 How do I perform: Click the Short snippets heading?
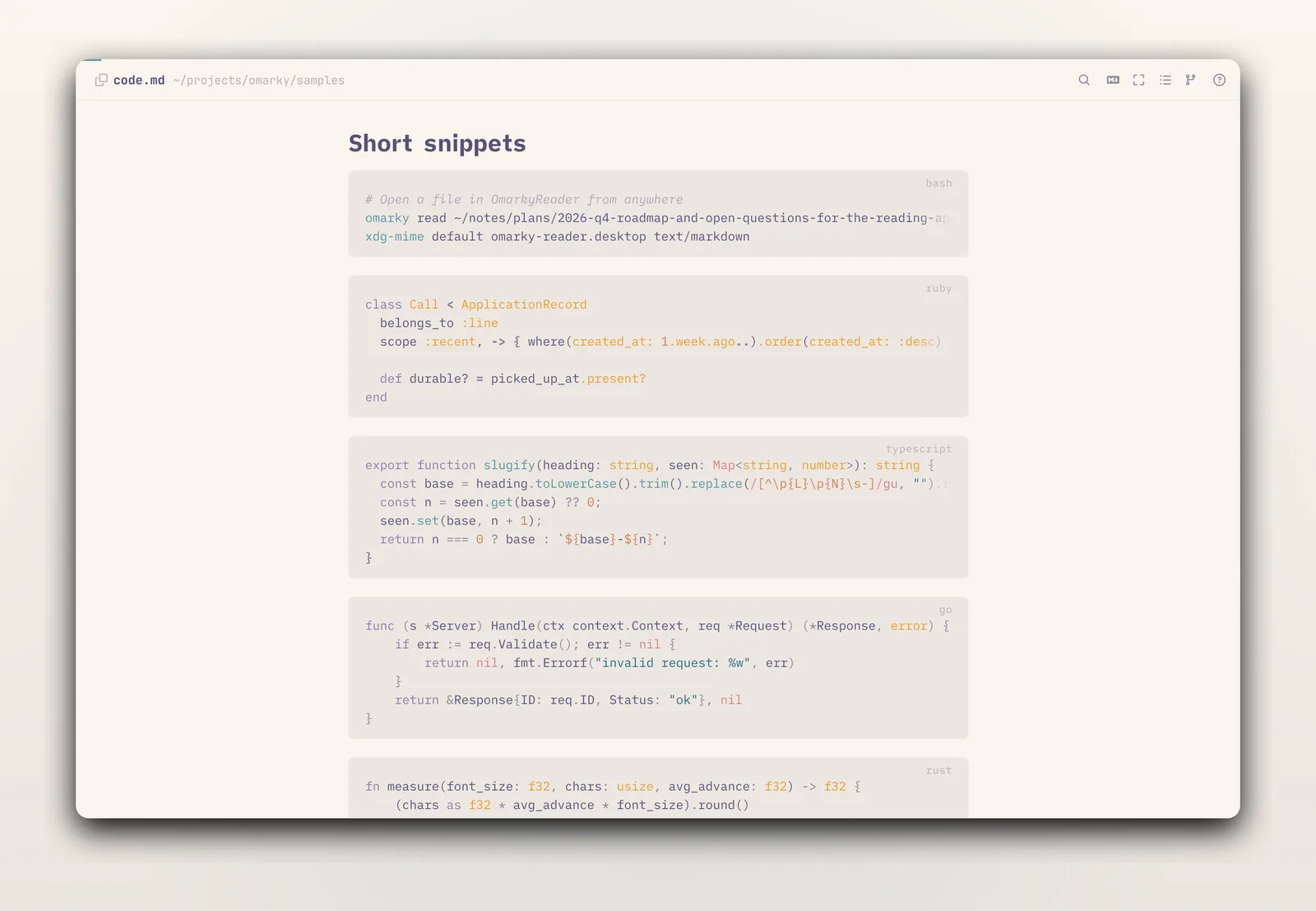point(437,143)
